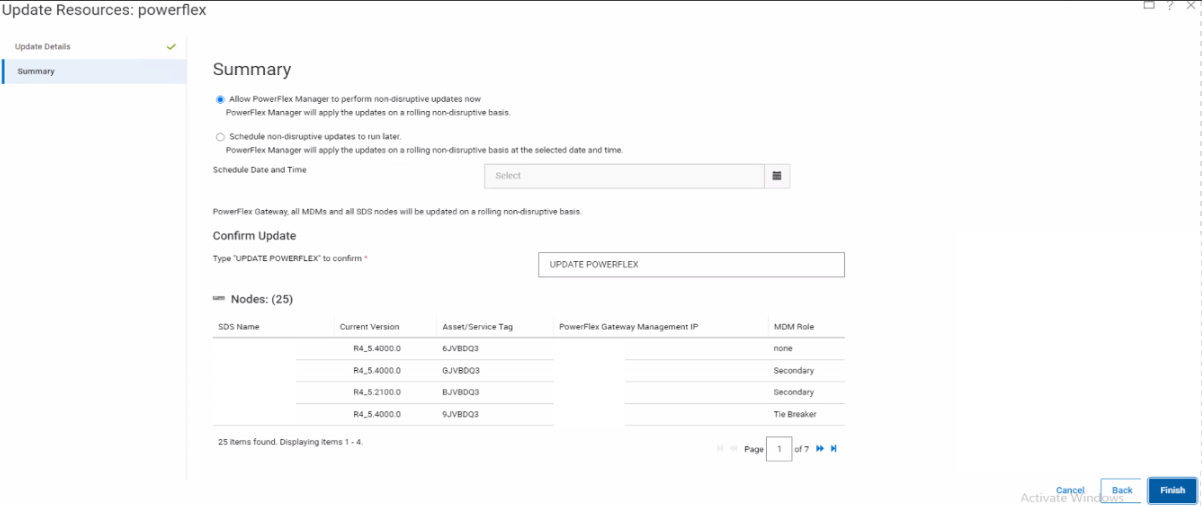Cancel the update wizard
Screen dimensions: 1202x506
1070,490
